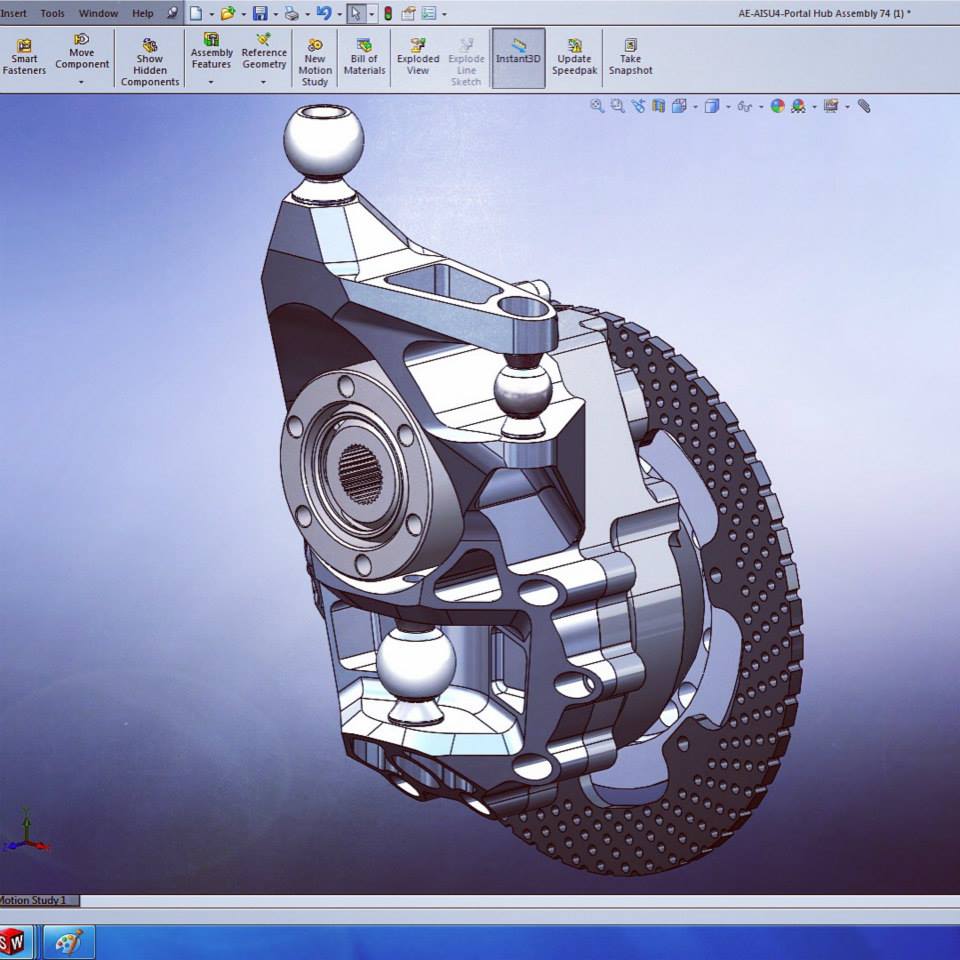Click the Zoom to Fit magnifier icon

click(597, 106)
